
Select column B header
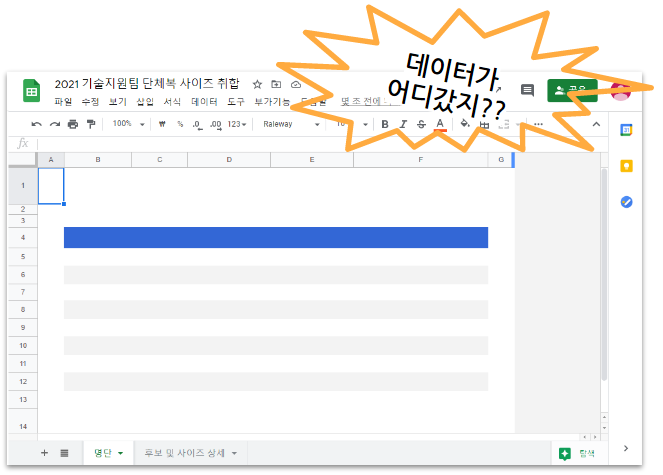[x=98, y=160]
